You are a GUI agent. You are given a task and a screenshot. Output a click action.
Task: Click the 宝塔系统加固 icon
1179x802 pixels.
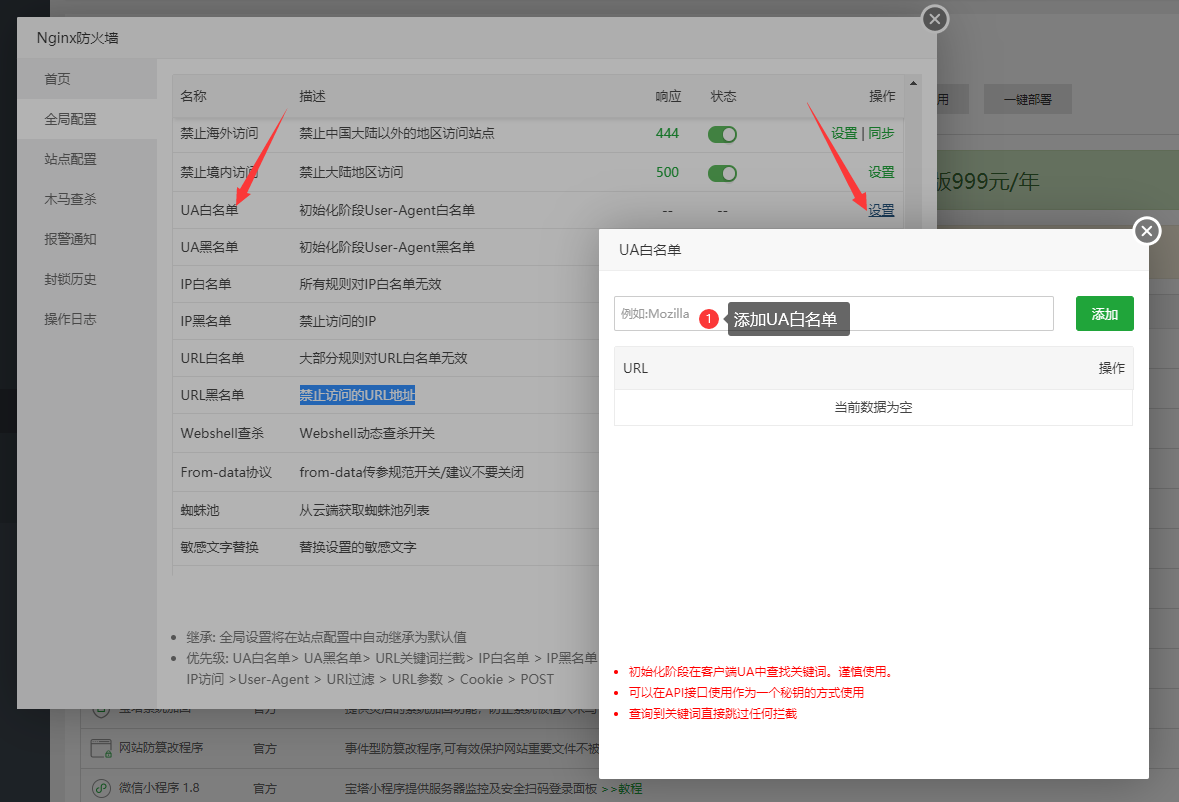[102, 711]
